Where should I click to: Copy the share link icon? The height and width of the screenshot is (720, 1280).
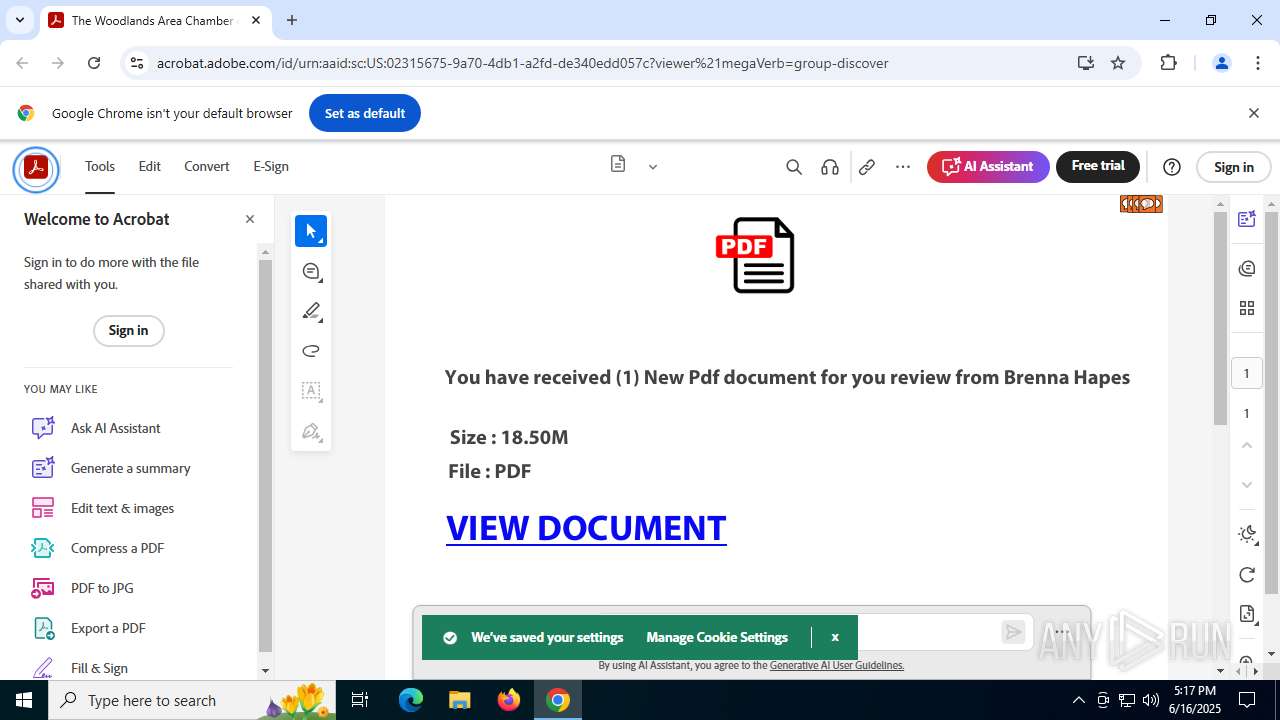click(x=867, y=167)
